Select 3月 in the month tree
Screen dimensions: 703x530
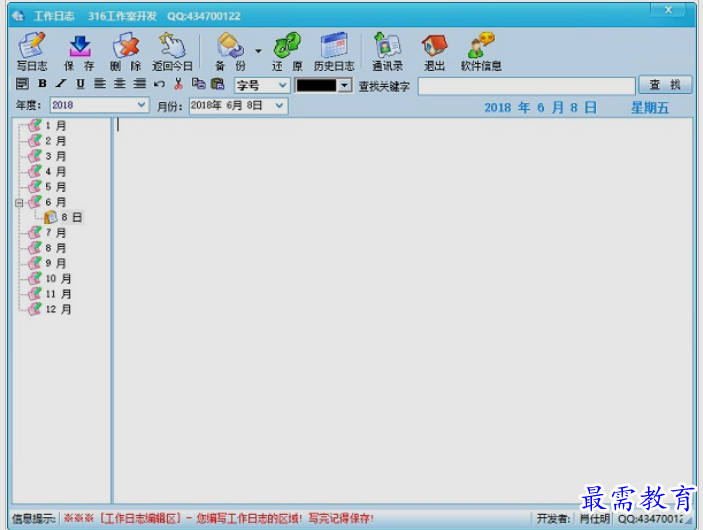point(56,156)
